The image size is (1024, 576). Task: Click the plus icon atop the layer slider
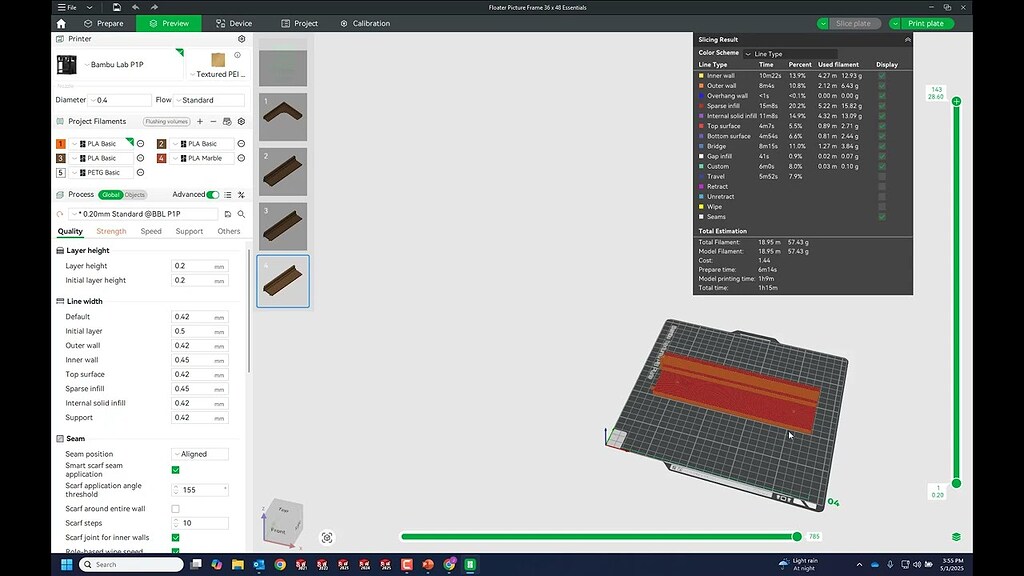click(x=956, y=101)
